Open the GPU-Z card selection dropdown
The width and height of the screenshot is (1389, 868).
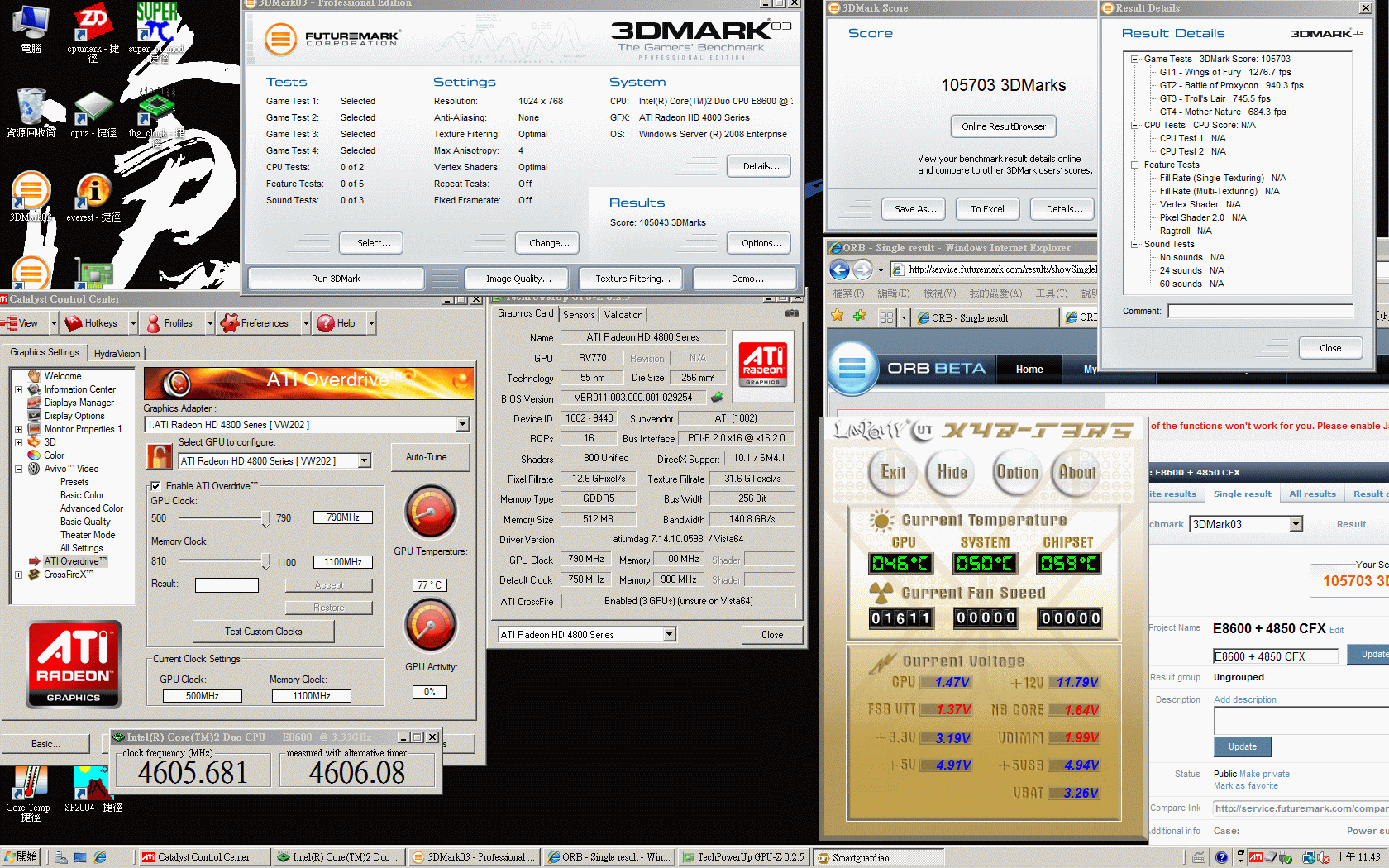(x=669, y=635)
